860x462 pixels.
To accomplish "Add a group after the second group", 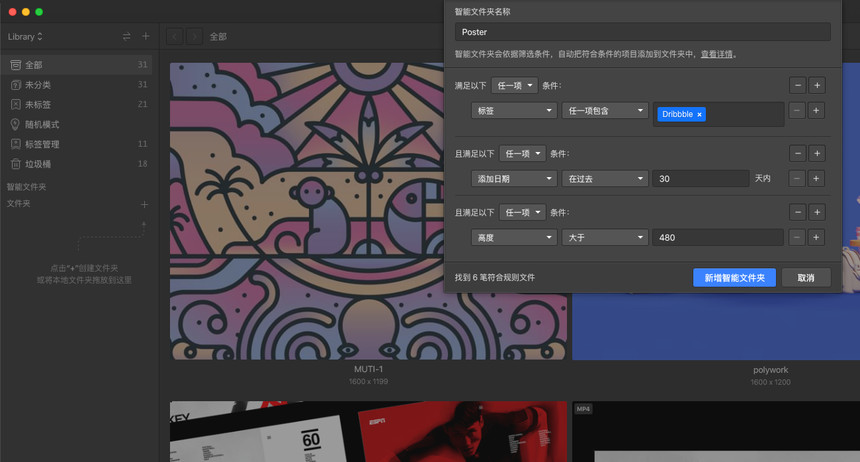I will 817,154.
